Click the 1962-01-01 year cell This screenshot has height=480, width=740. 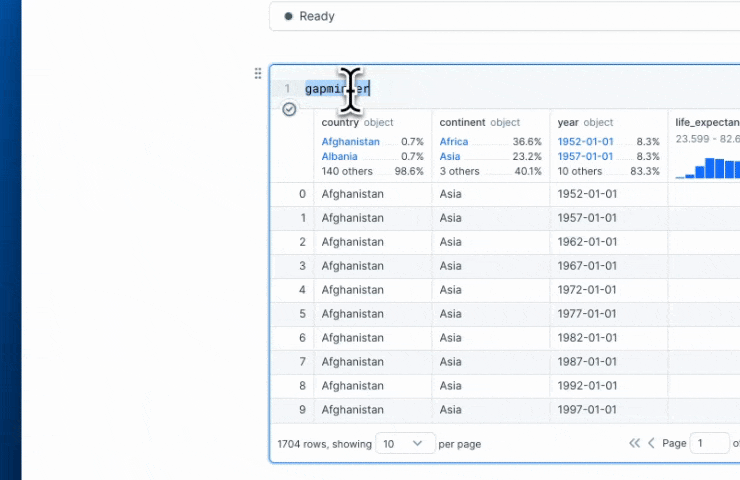pyautogui.click(x=587, y=242)
